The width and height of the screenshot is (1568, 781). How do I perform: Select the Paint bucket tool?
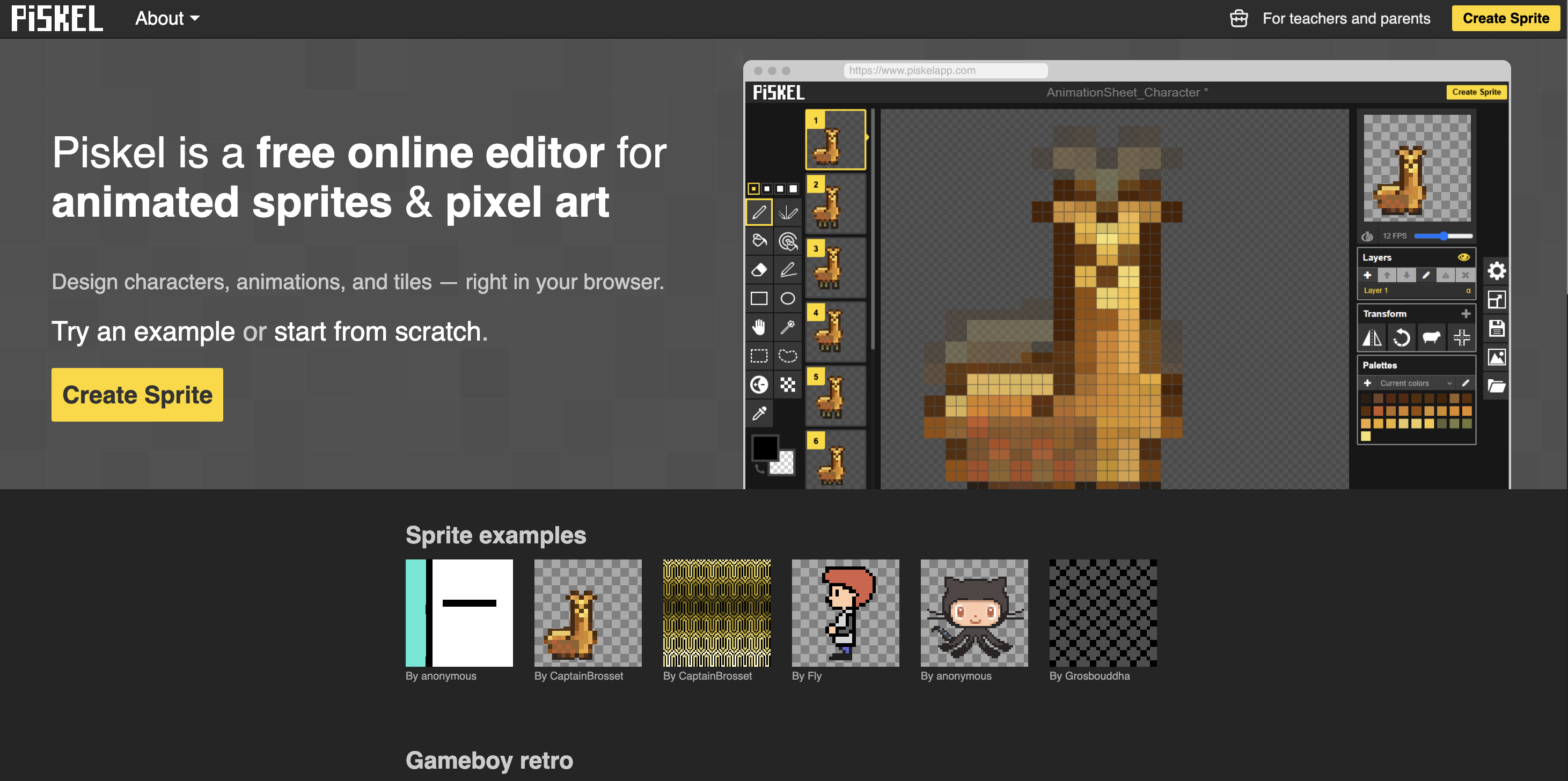point(758,241)
